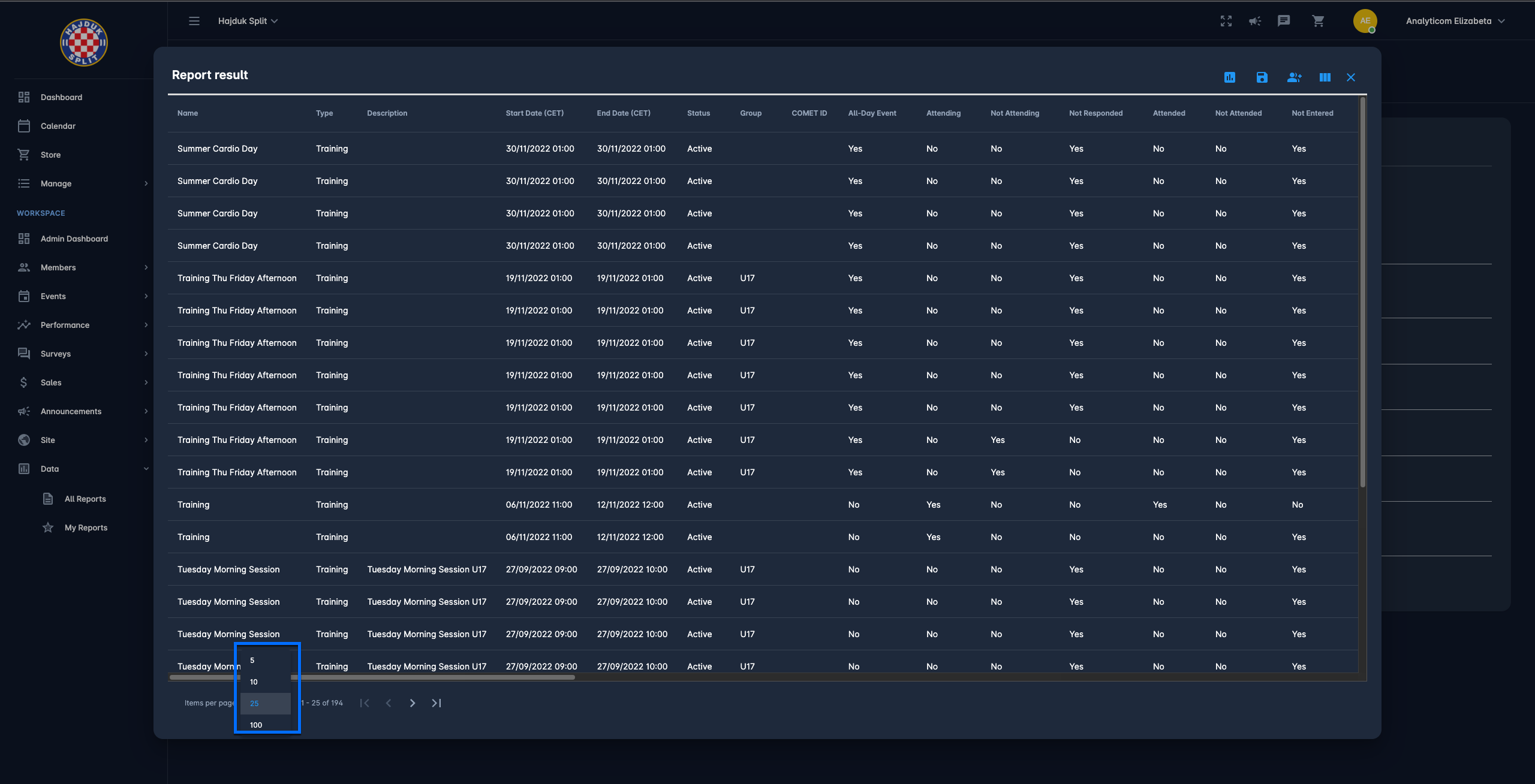Open the Hajduk Split club dropdown
Viewport: 1535px width, 784px height.
tap(248, 21)
